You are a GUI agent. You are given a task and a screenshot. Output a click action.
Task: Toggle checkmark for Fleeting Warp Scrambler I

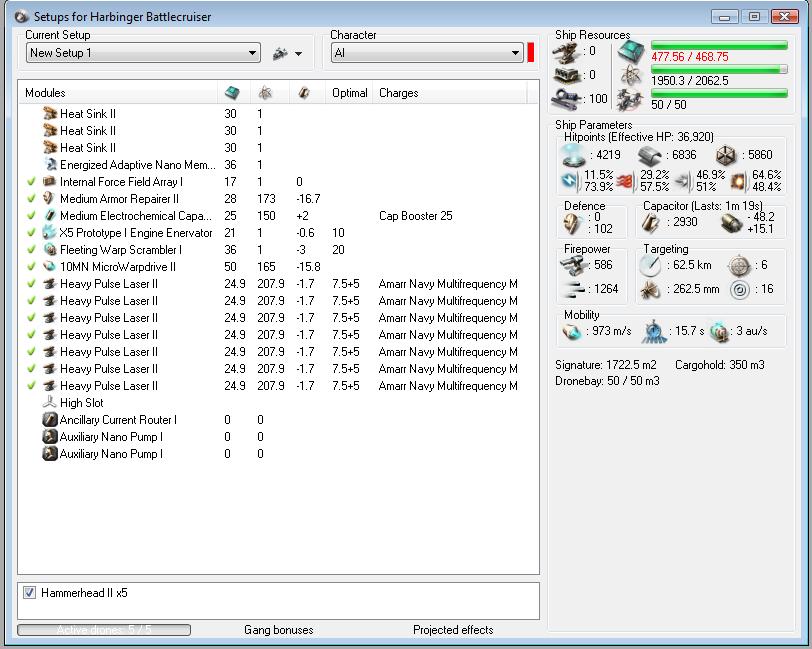[32, 250]
